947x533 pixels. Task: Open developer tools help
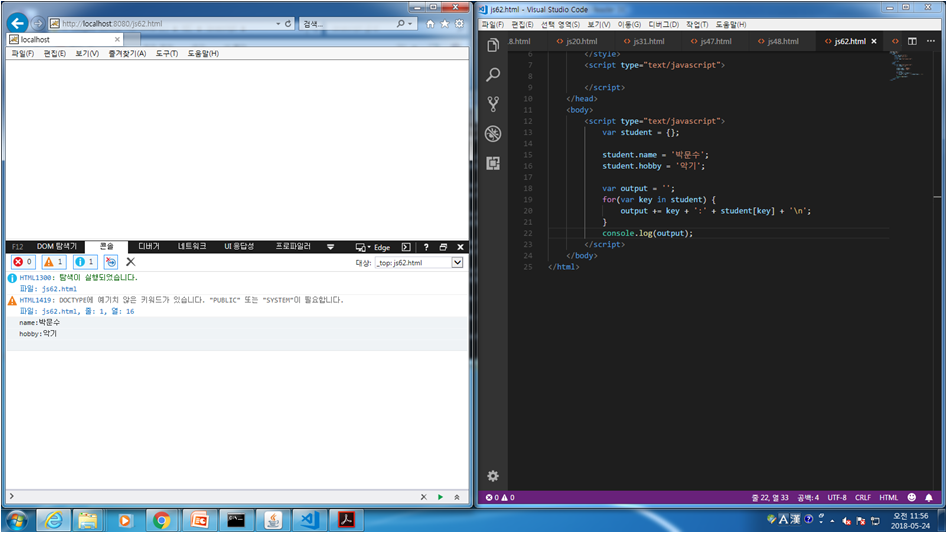(x=426, y=247)
